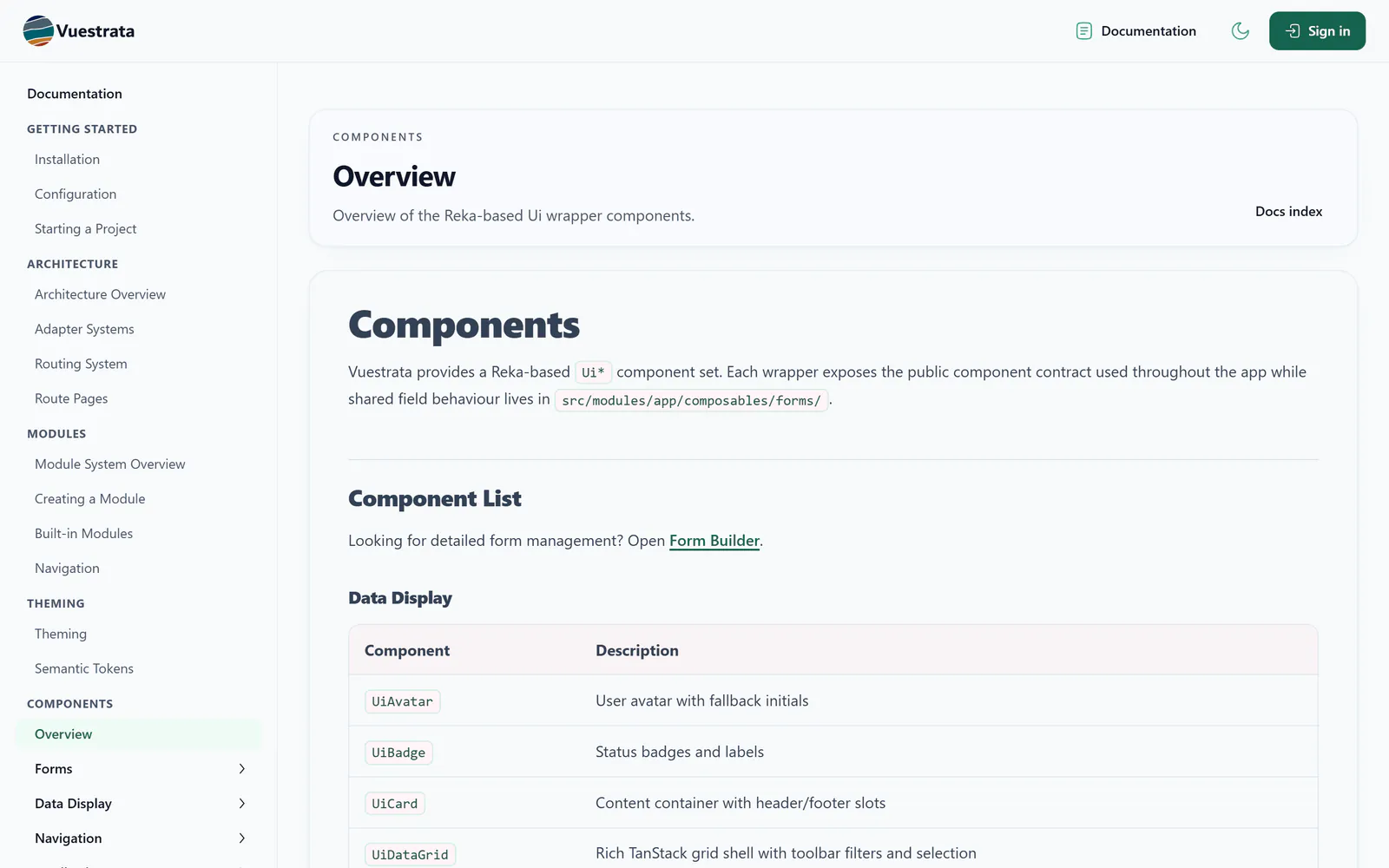
Task: Open the Configuration docs page
Action: pyautogui.click(x=76, y=194)
